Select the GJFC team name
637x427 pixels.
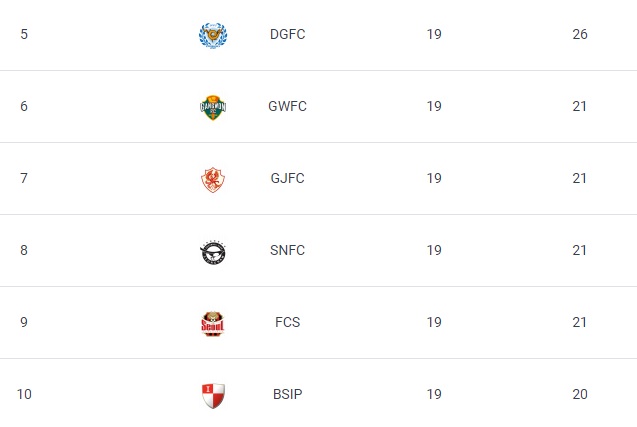tap(288, 178)
